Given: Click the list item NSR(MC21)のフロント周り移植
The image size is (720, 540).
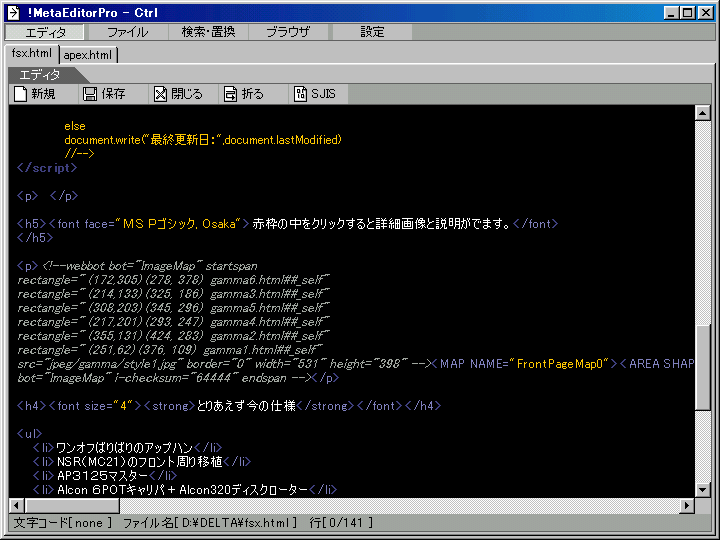Looking at the screenshot, I should (x=142, y=462).
